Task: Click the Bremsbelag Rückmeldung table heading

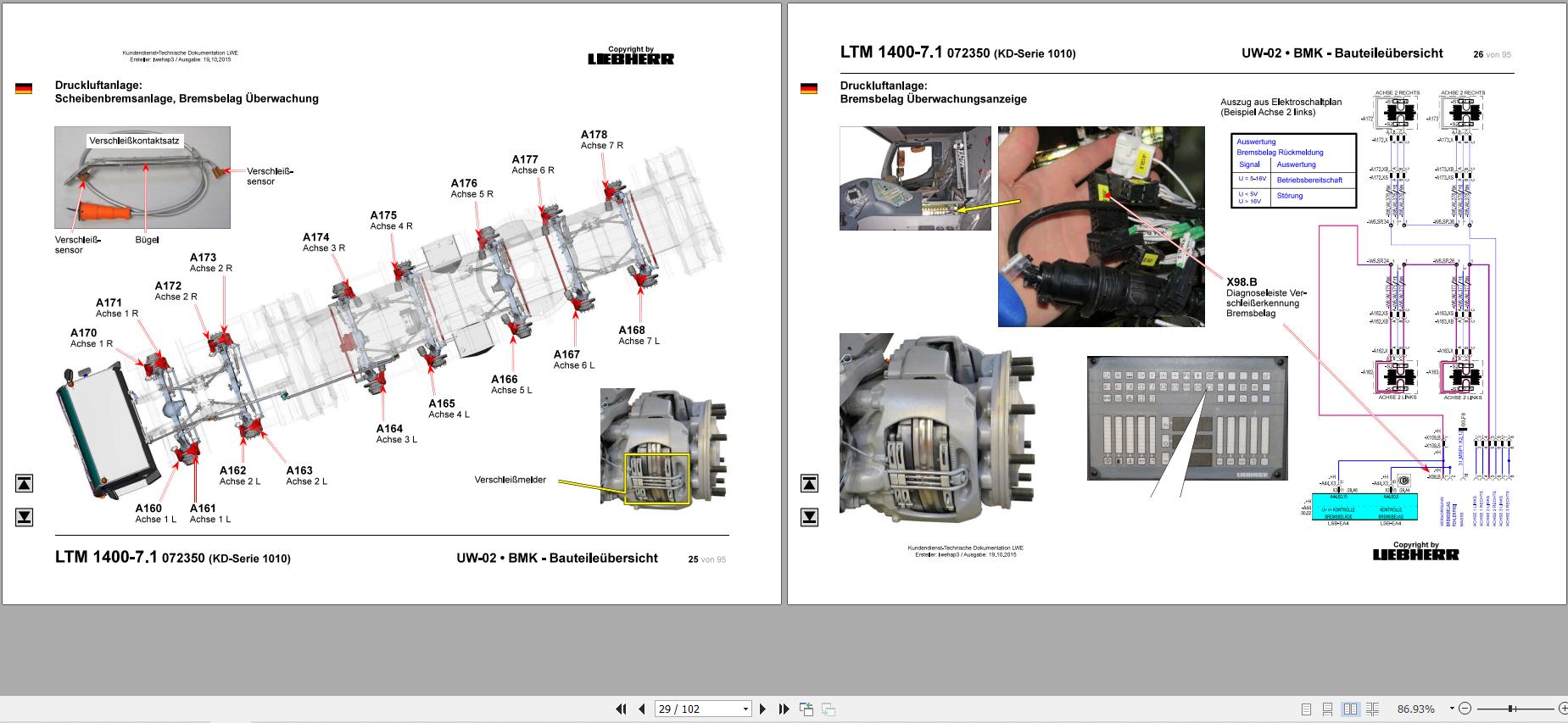Action: (1280, 153)
